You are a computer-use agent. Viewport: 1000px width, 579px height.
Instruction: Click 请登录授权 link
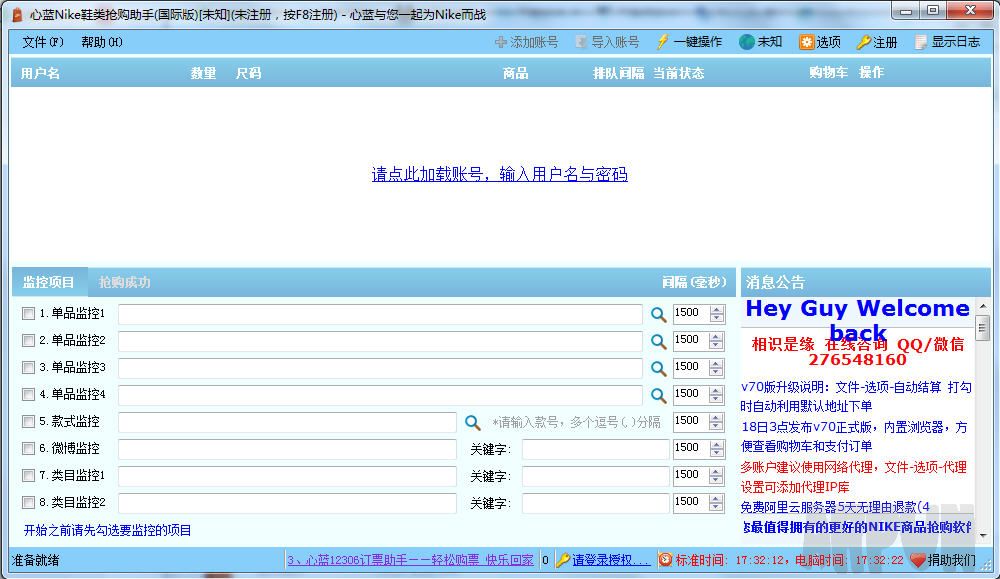tap(610, 560)
